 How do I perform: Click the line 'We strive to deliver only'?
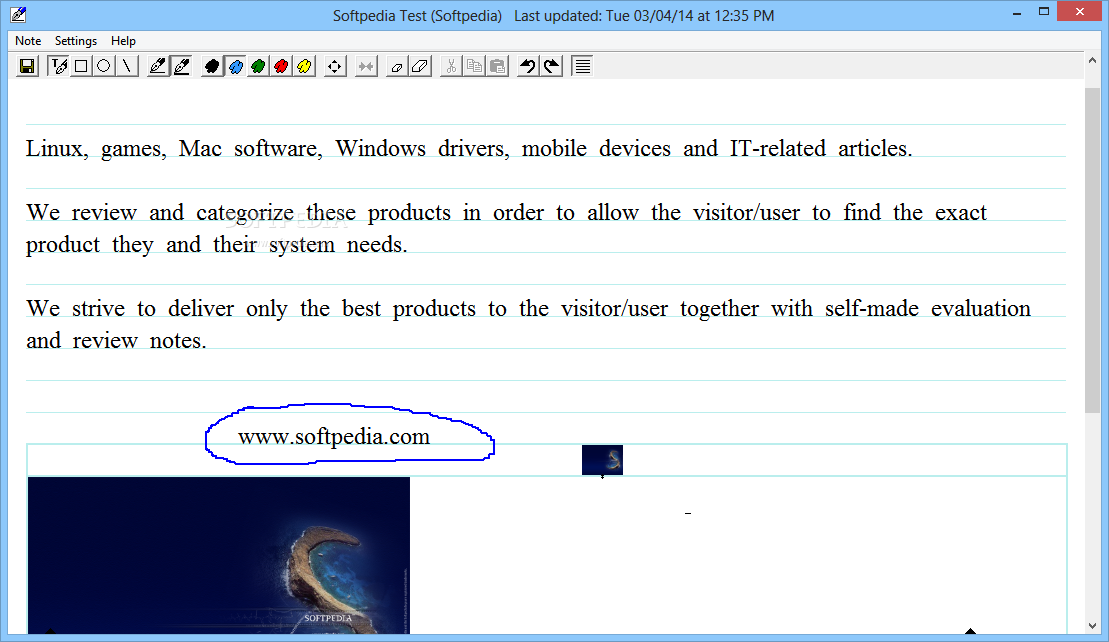coord(528,309)
